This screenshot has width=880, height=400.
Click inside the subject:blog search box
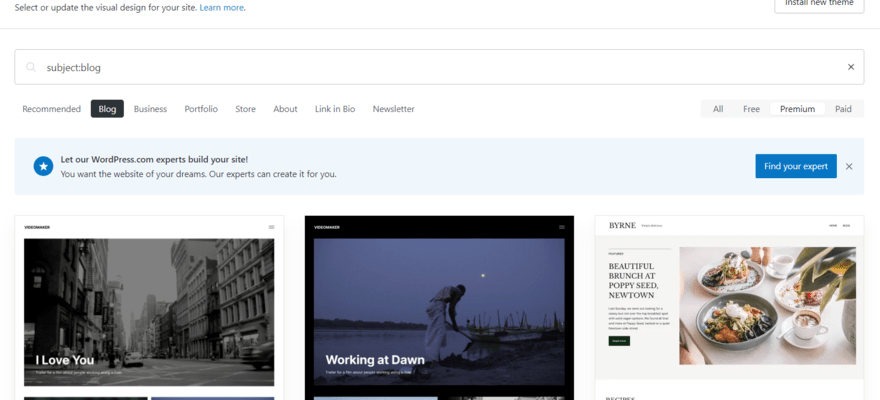click(439, 67)
